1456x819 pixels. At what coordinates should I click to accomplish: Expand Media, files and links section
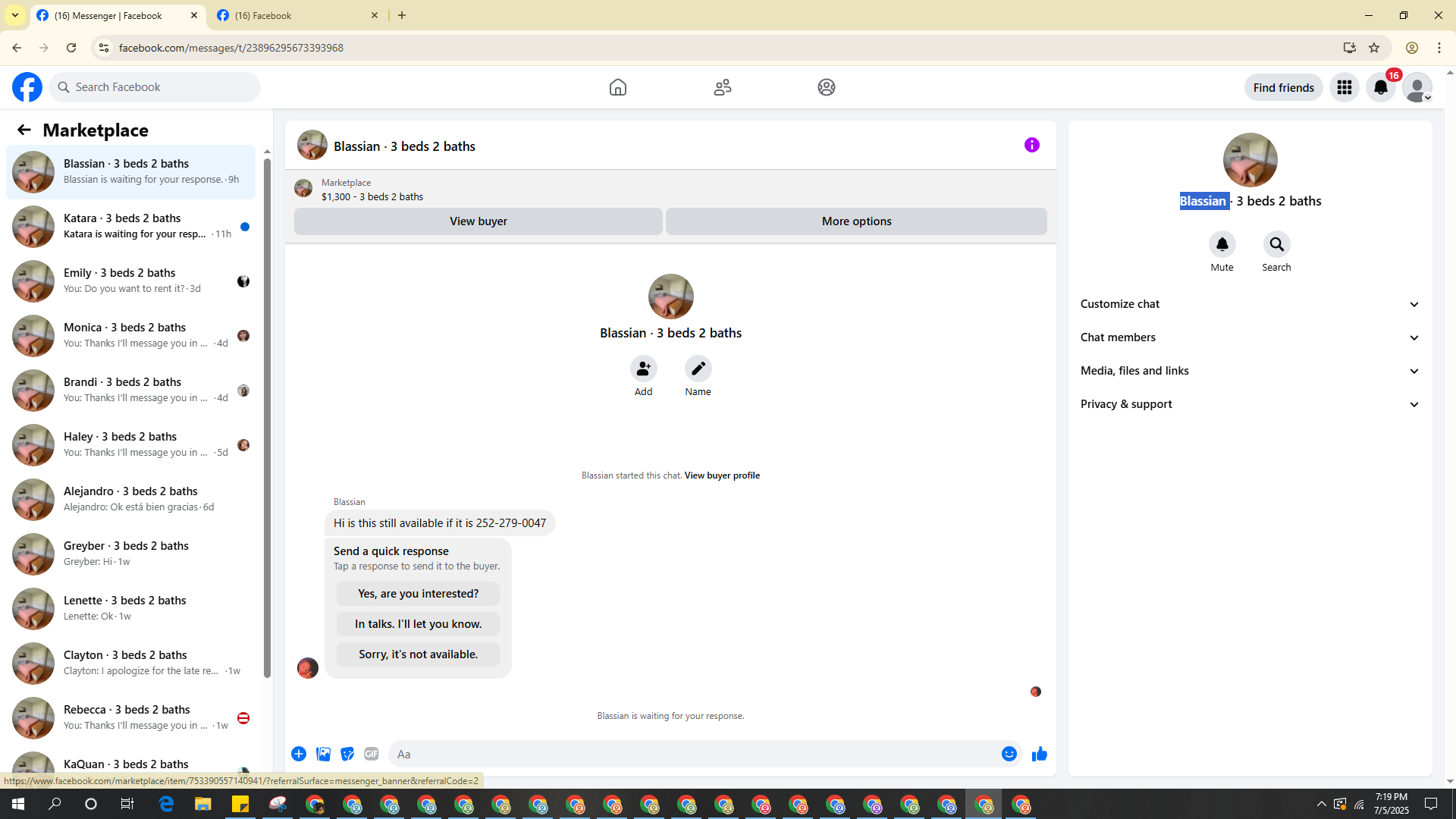1250,371
